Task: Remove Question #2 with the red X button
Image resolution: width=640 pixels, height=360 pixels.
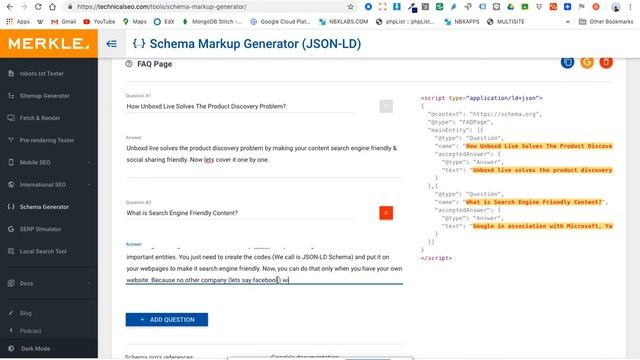Action: coord(386,213)
